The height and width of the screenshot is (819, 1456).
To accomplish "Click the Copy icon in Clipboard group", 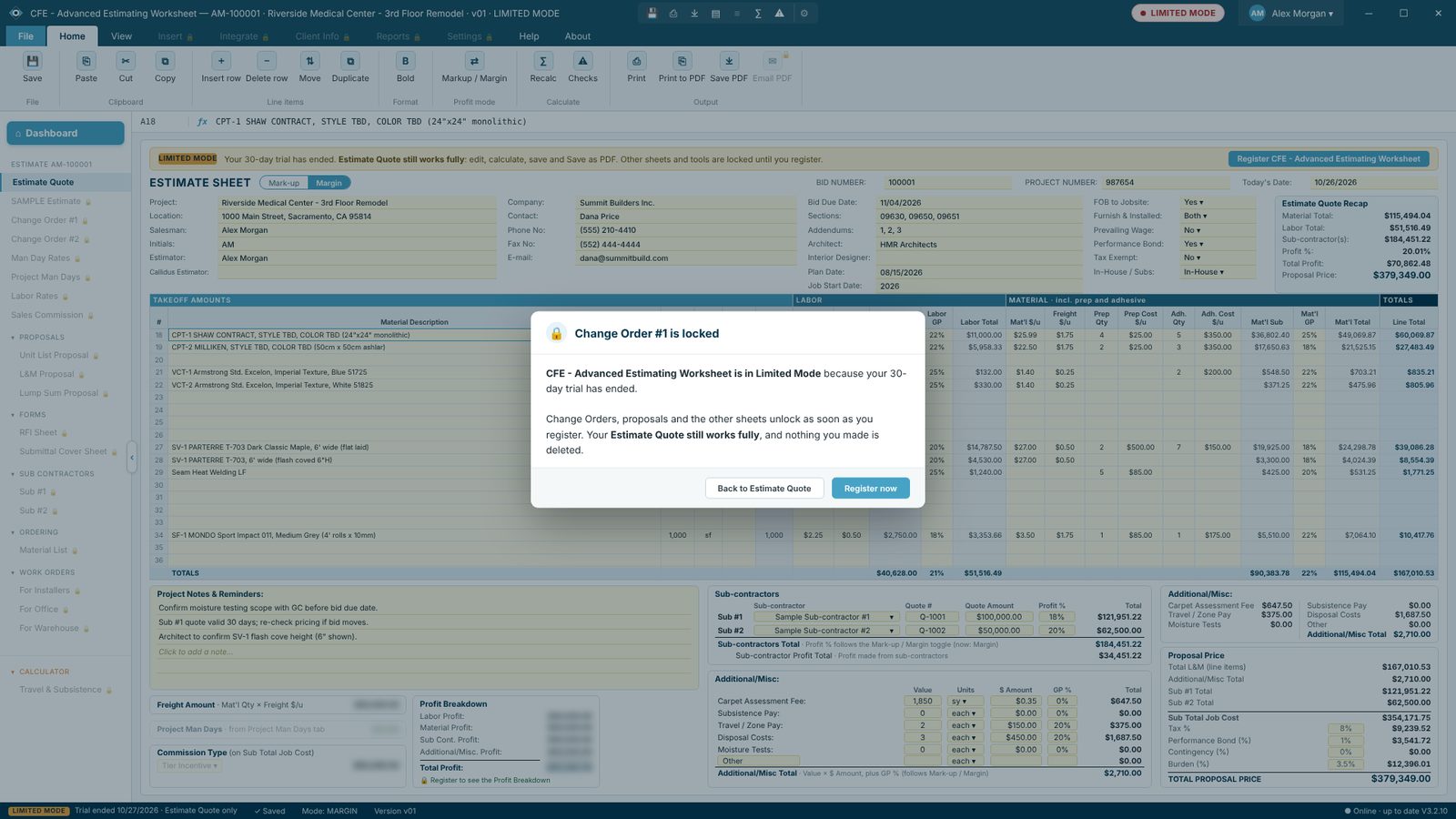I will [x=165, y=61].
